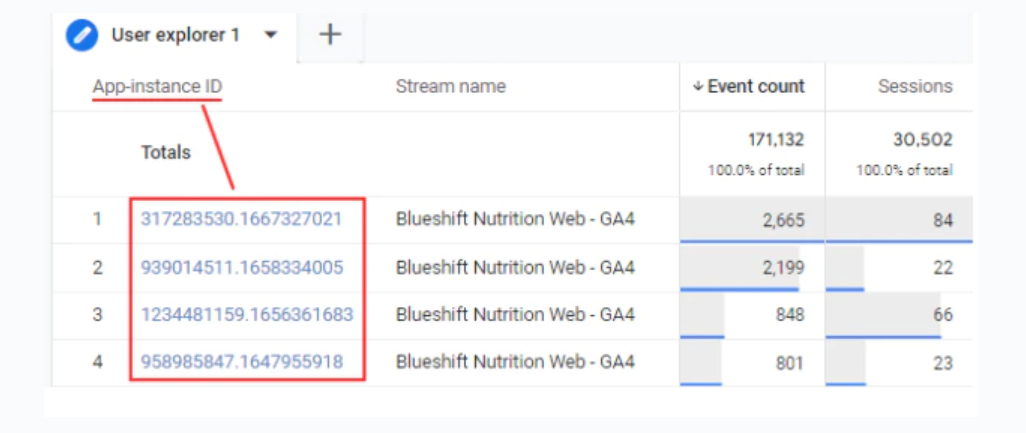Click the stream name in row 3
Viewport: 1026px width, 433px height.
(x=516, y=315)
